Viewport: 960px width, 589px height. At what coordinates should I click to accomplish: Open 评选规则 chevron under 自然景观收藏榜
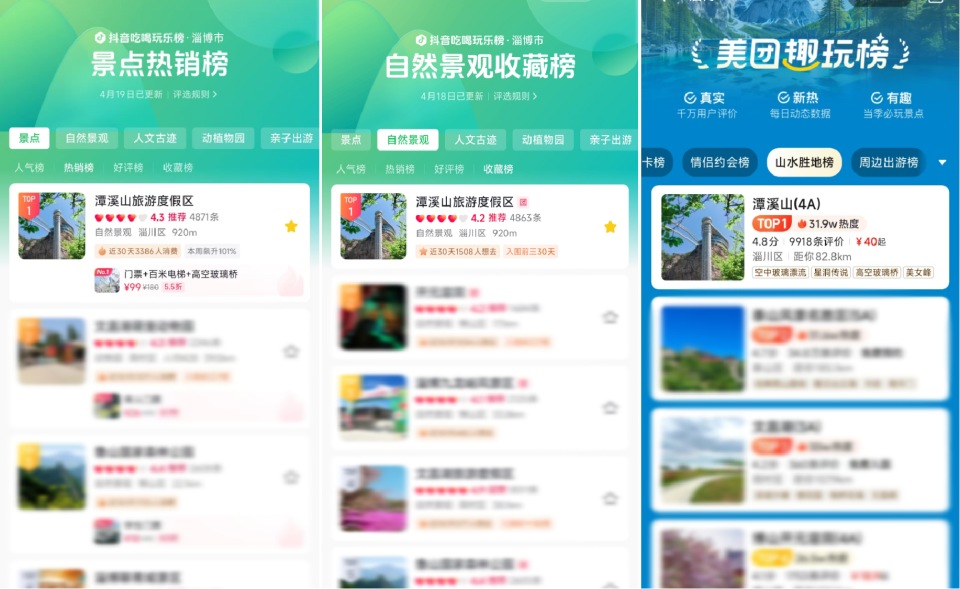point(535,96)
